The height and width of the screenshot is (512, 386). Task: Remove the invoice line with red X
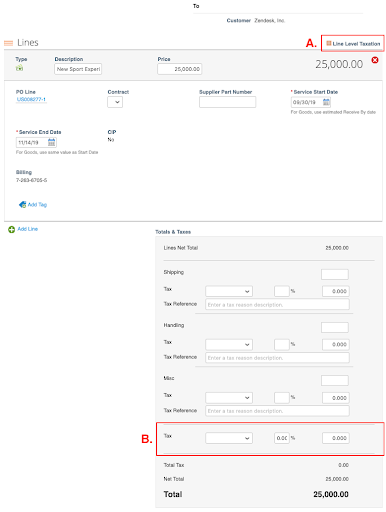coord(375,60)
